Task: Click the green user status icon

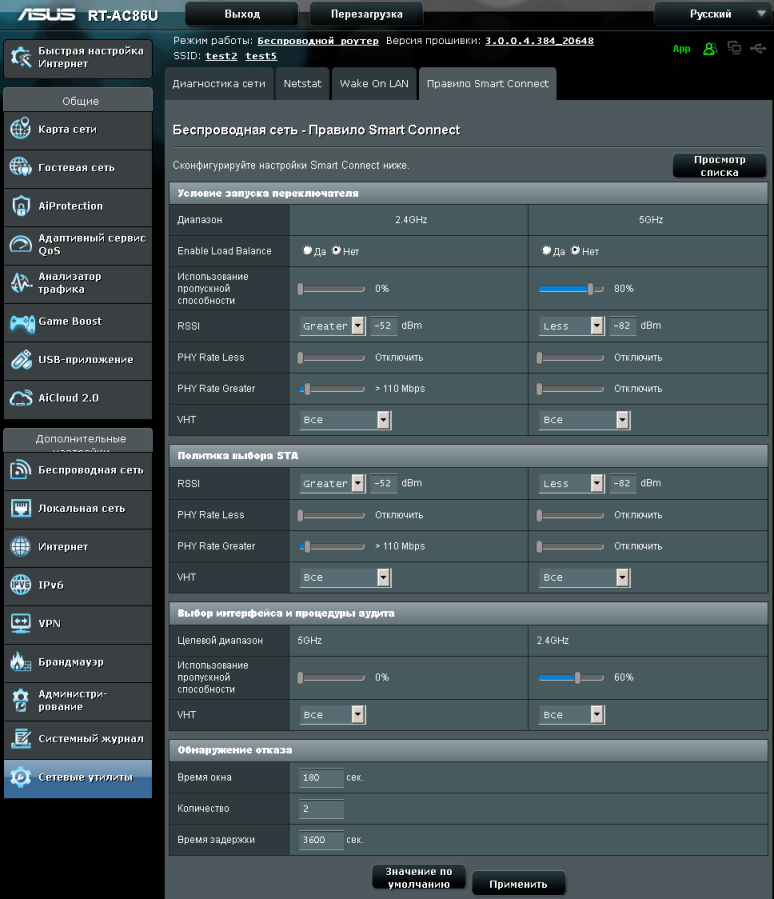Action: coord(710,49)
